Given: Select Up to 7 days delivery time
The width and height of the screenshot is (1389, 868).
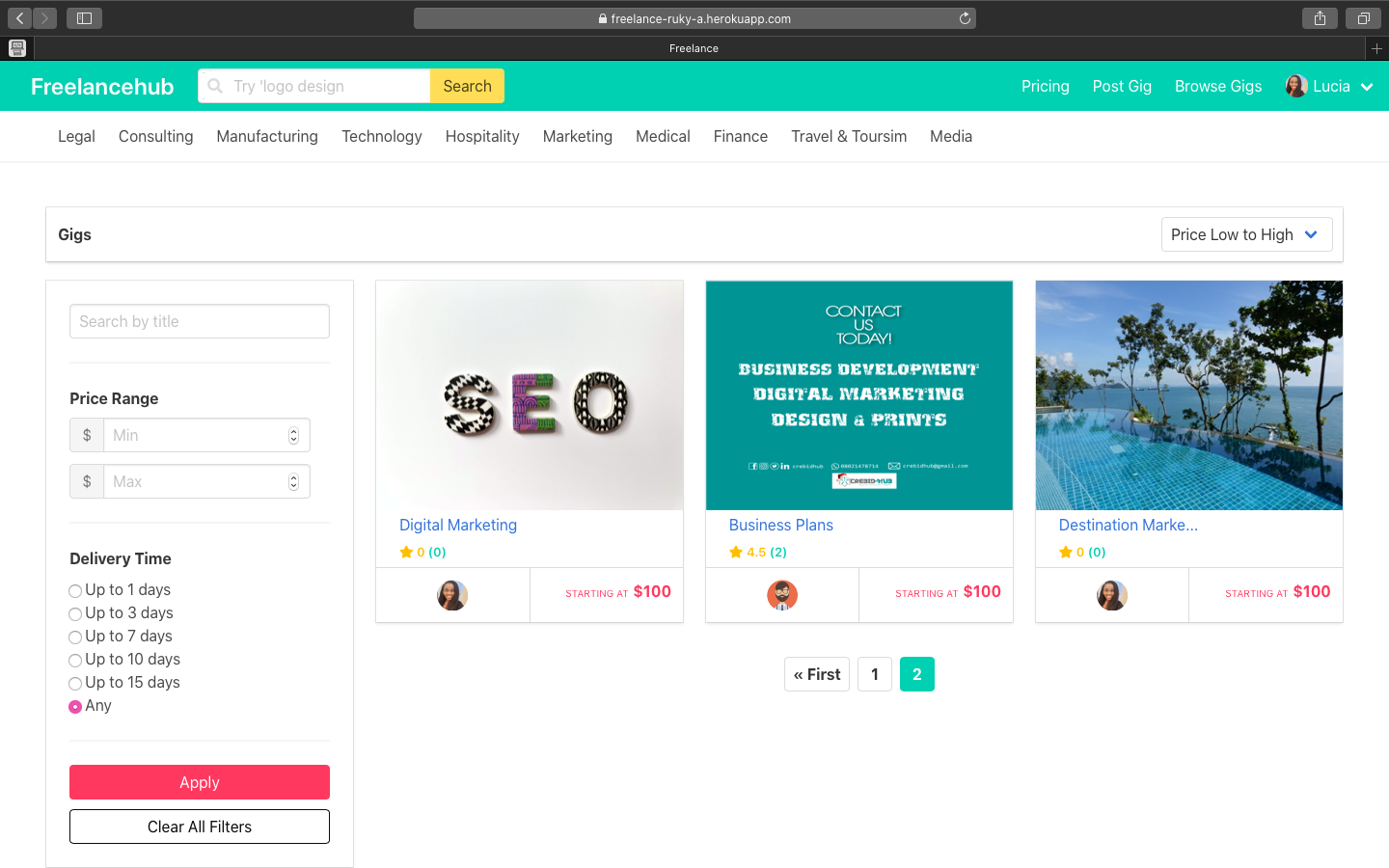Looking at the screenshot, I should pos(75,637).
